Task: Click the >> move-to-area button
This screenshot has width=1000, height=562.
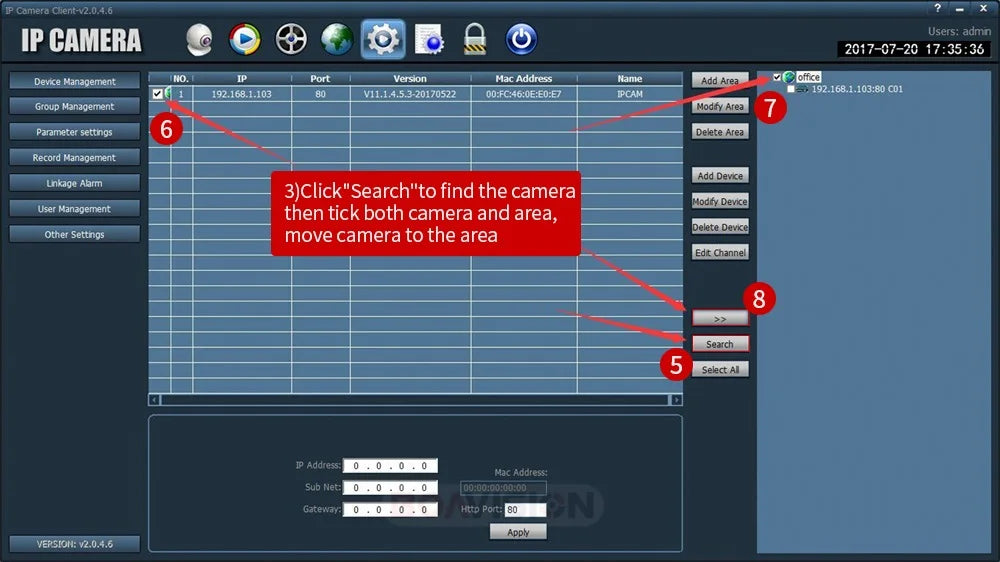Action: (720, 318)
